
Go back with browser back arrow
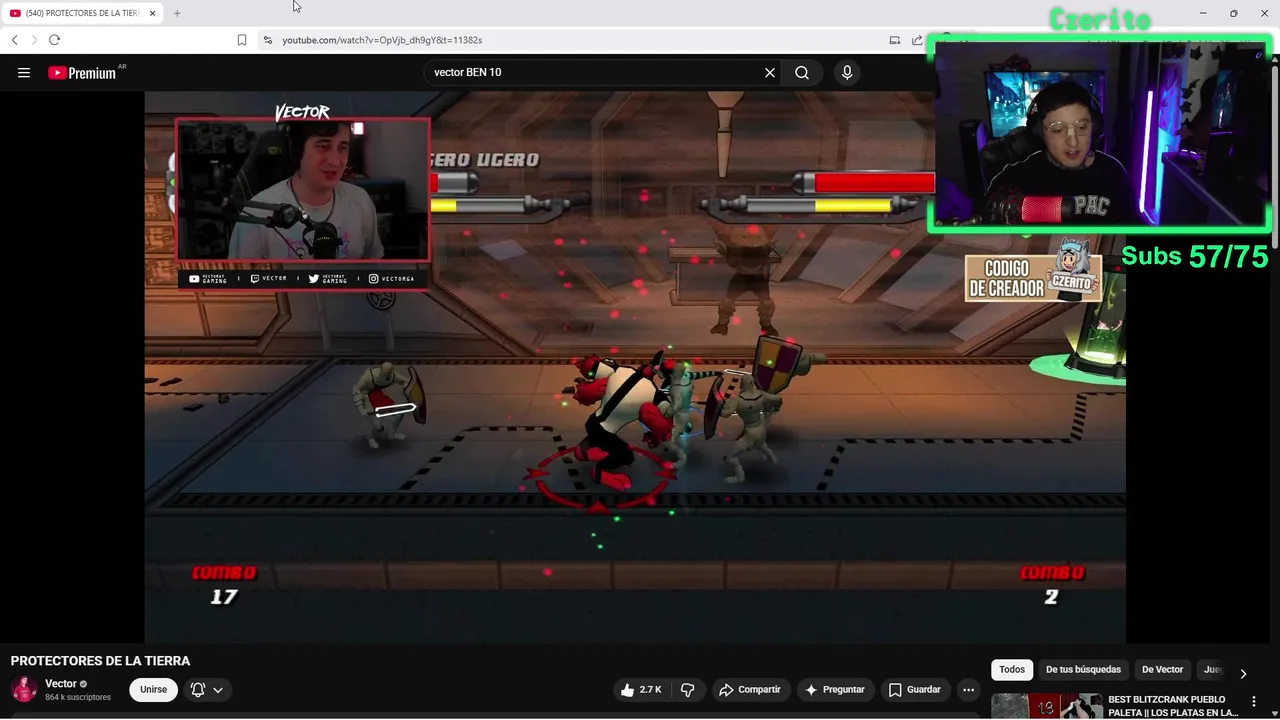click(15, 40)
